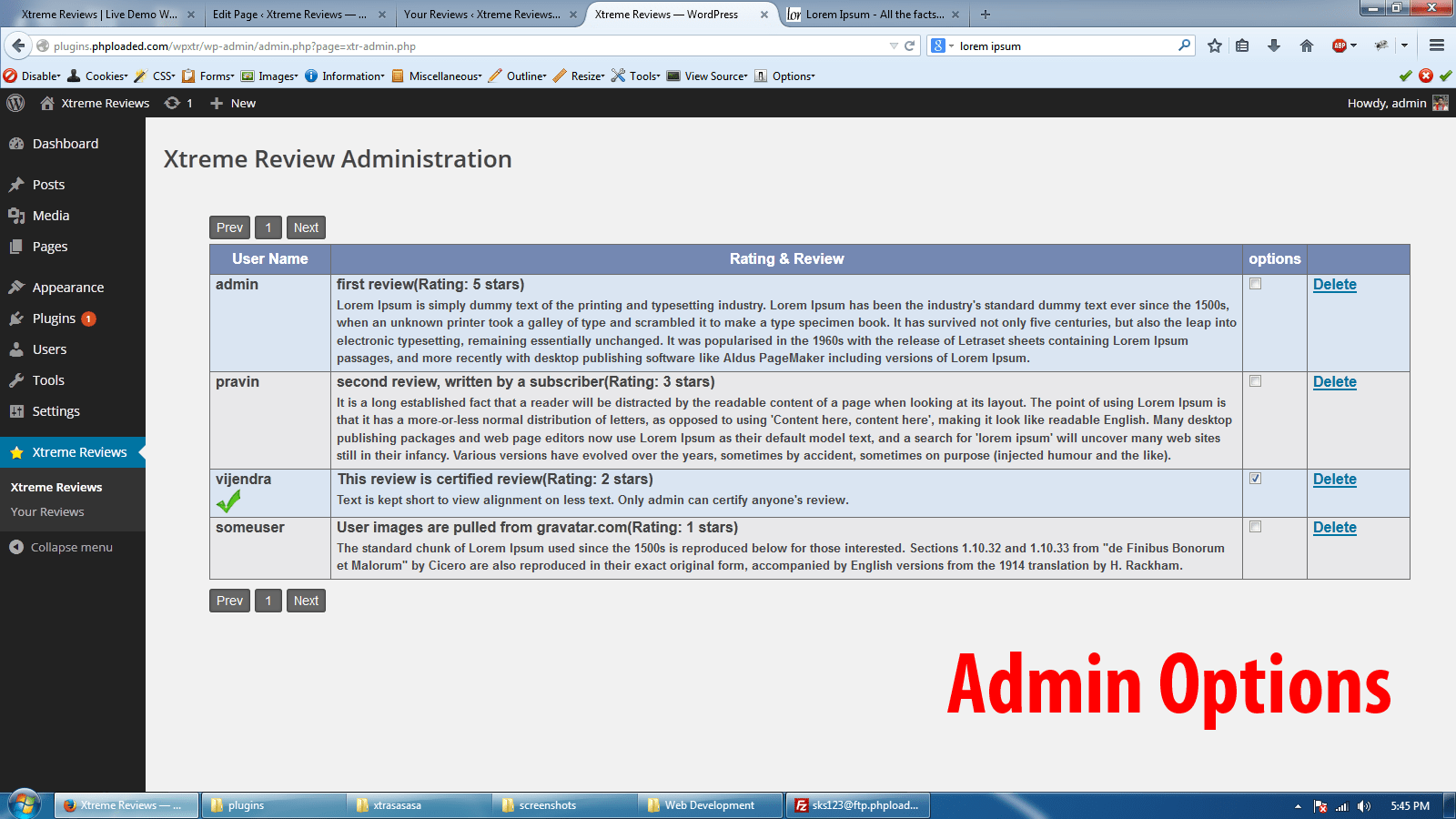Delete someuser's review
This screenshot has height=819, width=1456.
click(1335, 528)
